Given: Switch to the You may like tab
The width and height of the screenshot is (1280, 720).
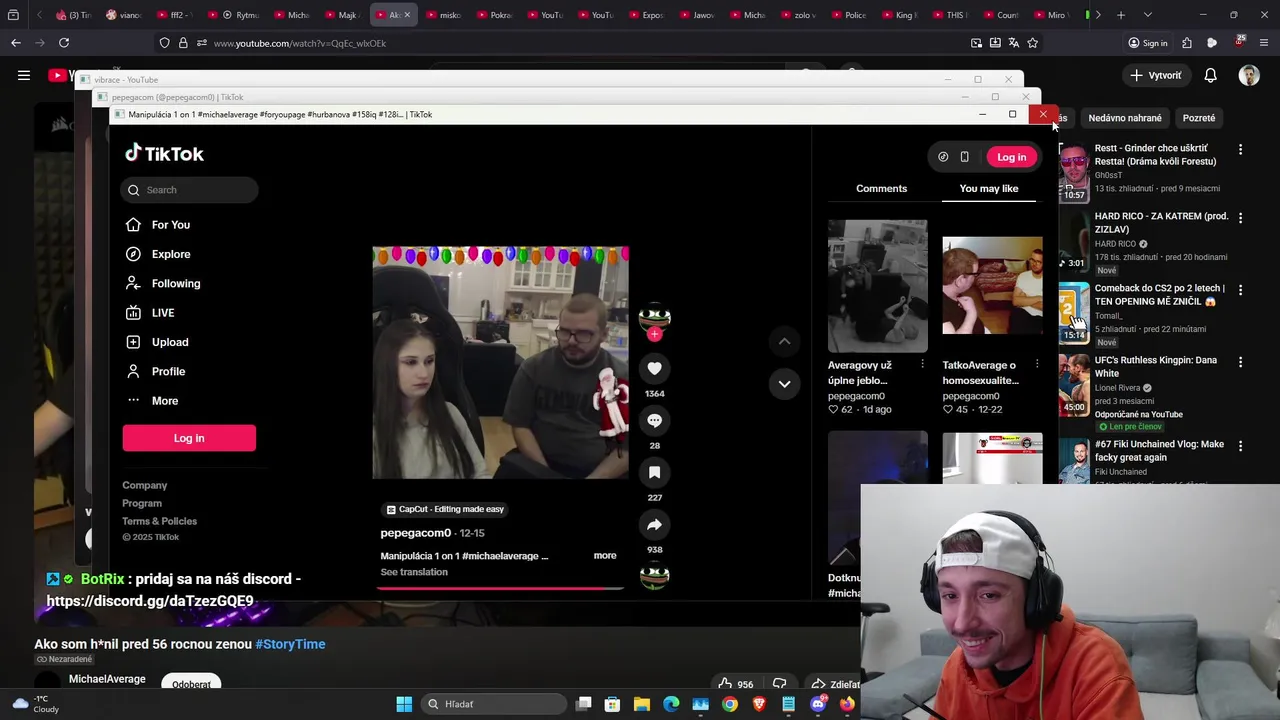Looking at the screenshot, I should pos(989,188).
